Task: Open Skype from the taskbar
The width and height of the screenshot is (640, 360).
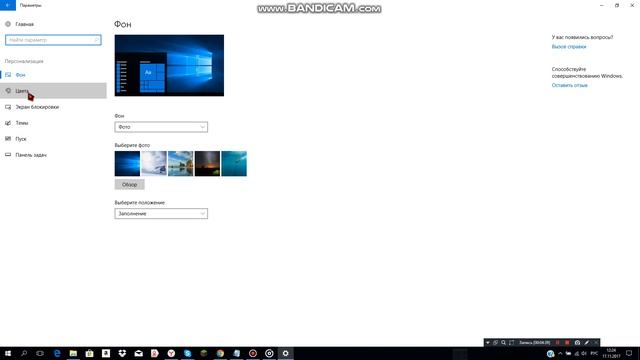Action: [x=187, y=353]
